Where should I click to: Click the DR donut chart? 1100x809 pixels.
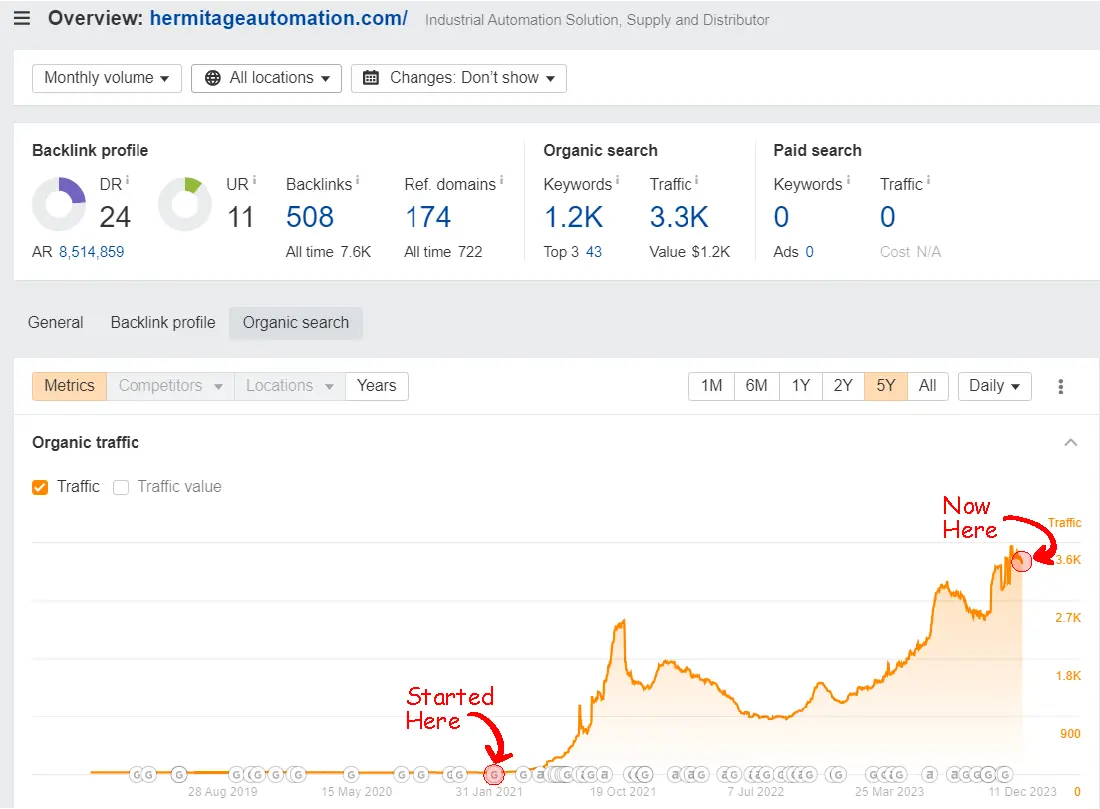pos(59,204)
